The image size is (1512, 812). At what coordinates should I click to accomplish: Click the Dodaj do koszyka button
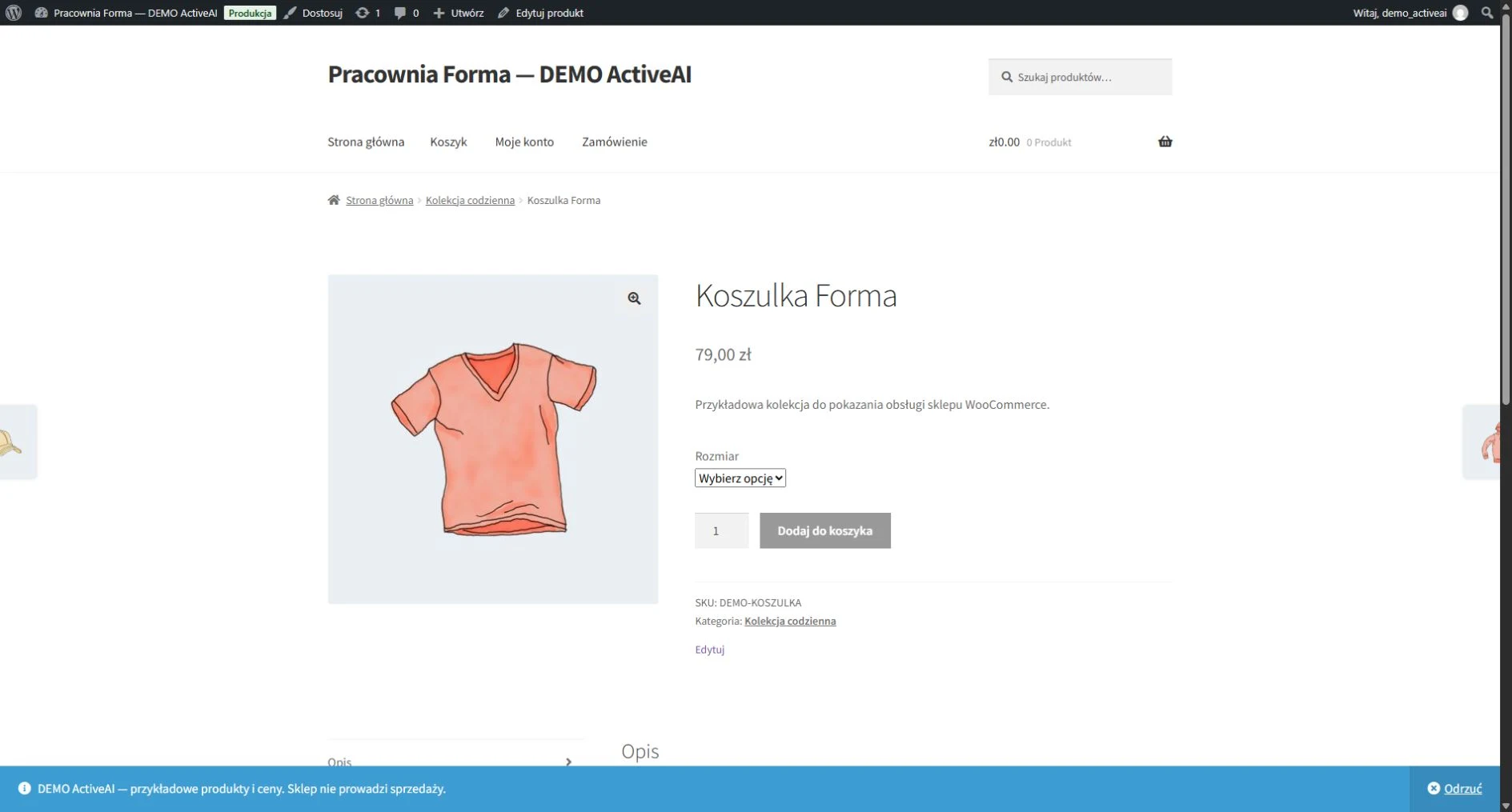point(825,530)
